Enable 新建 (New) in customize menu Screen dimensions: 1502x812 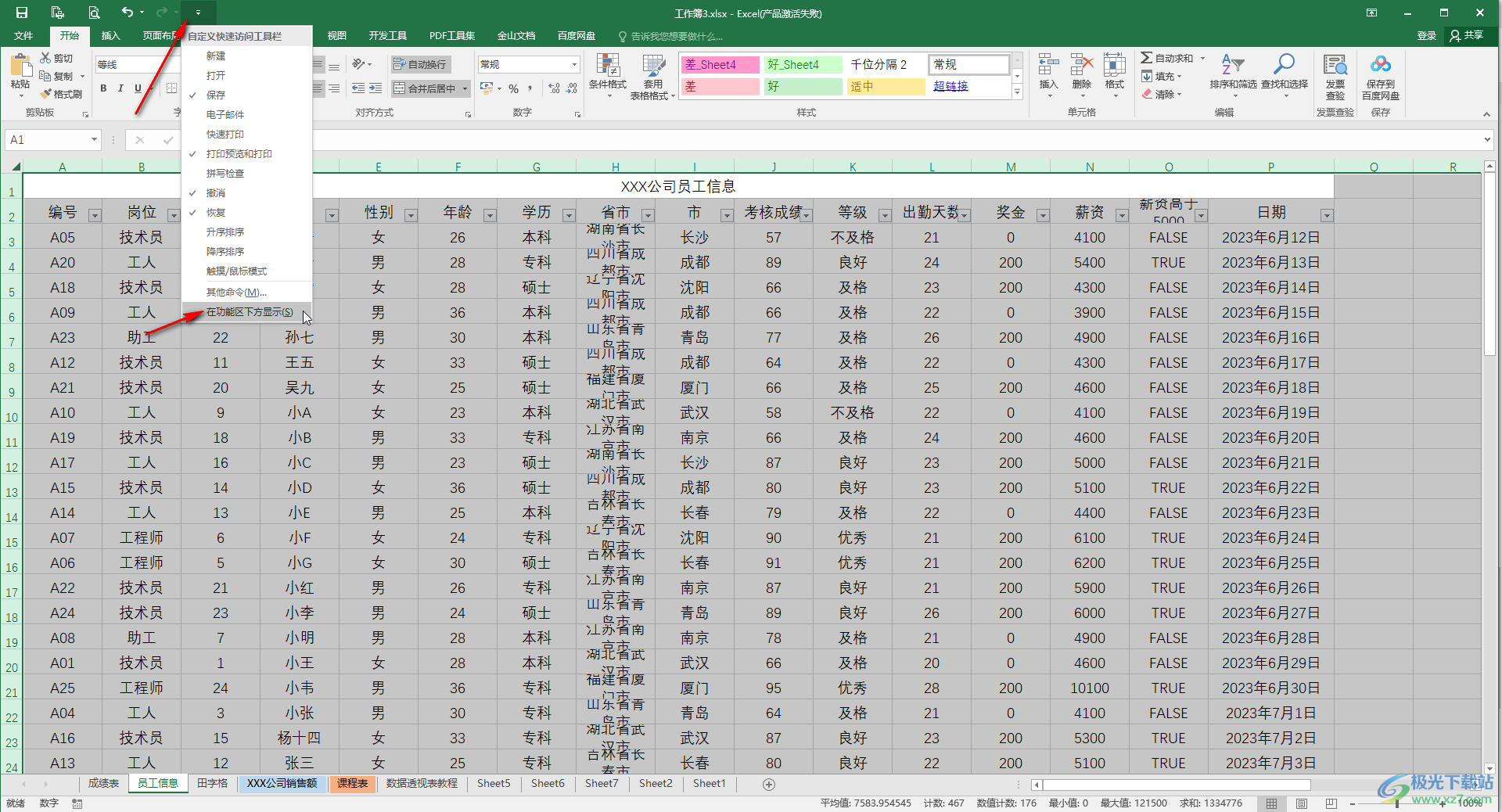pyautogui.click(x=246, y=56)
